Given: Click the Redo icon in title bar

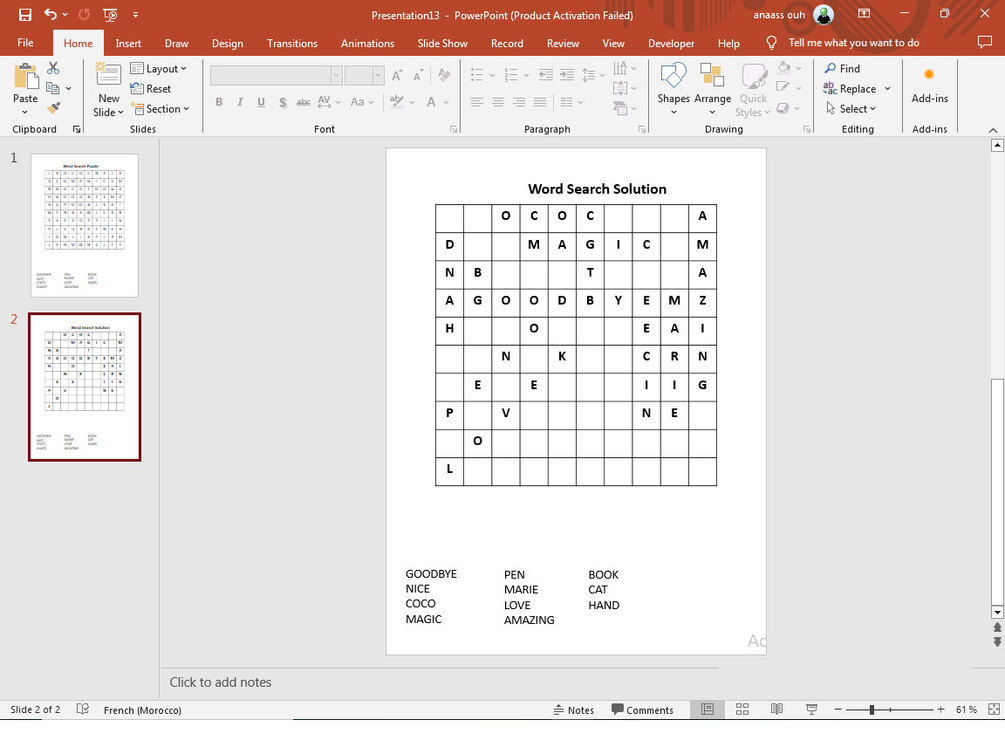Looking at the screenshot, I should 84,14.
